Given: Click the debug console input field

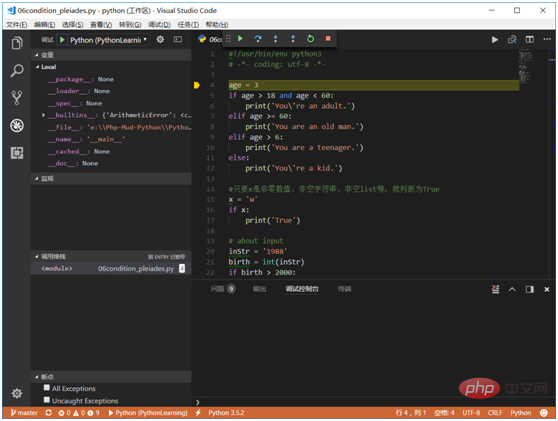Looking at the screenshot, I should (375, 402).
